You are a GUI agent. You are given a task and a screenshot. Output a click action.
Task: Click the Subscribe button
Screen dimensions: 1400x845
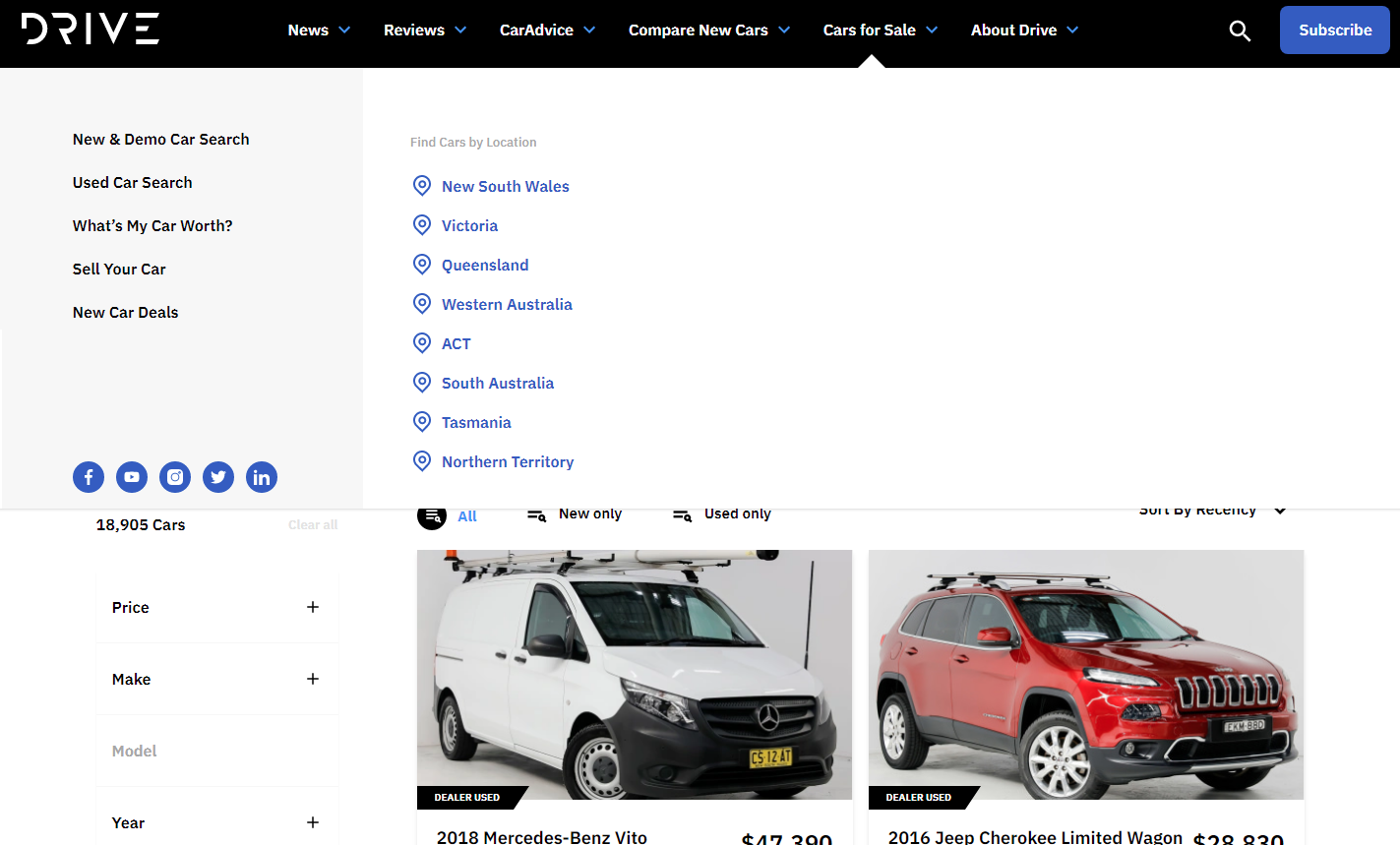click(x=1334, y=30)
